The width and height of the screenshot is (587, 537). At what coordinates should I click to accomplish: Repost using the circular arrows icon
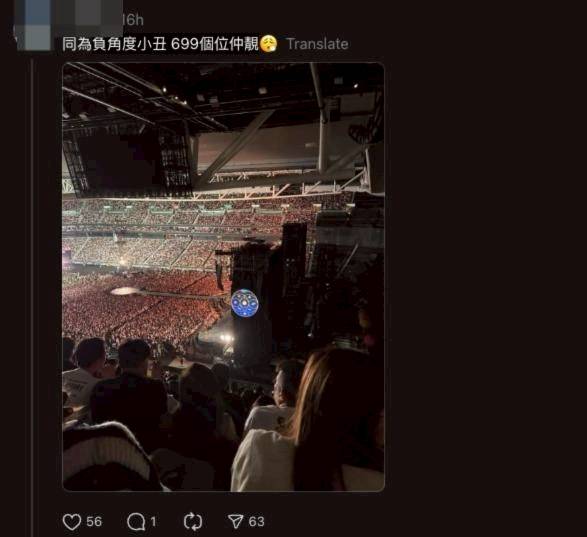[x=193, y=522]
